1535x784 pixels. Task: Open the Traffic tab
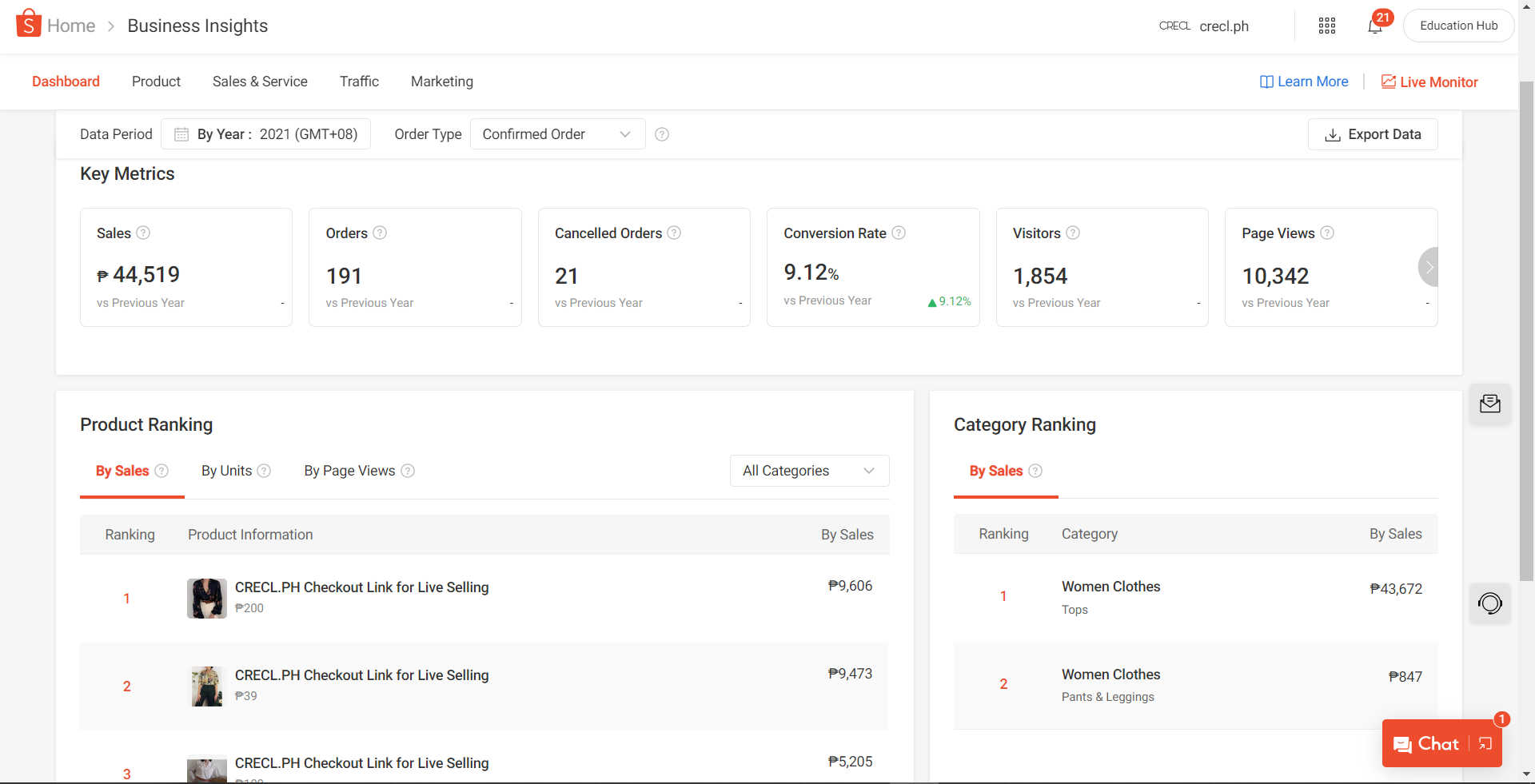pyautogui.click(x=359, y=82)
